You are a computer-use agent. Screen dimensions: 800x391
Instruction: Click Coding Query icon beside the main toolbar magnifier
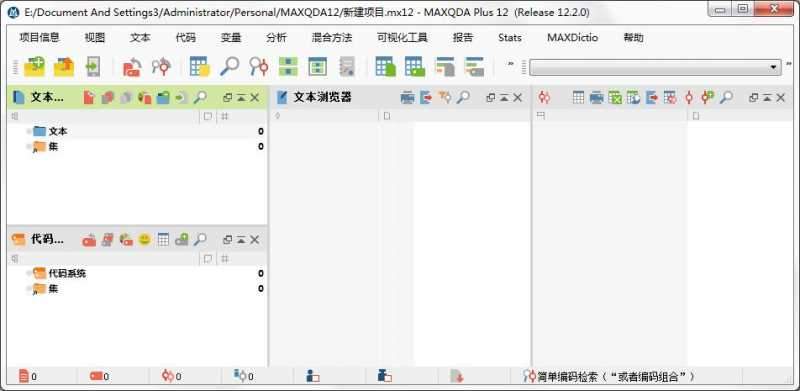click(259, 67)
